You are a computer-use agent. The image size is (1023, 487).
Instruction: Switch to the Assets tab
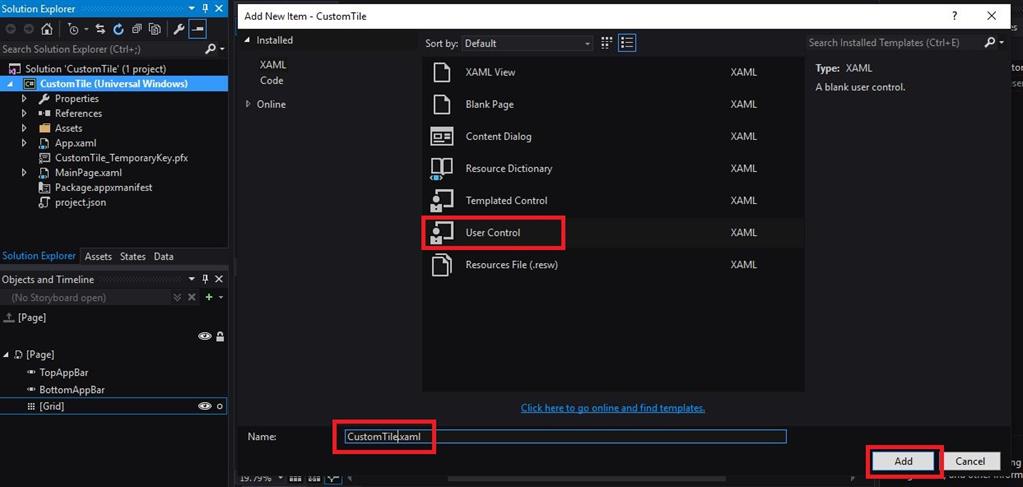(98, 257)
